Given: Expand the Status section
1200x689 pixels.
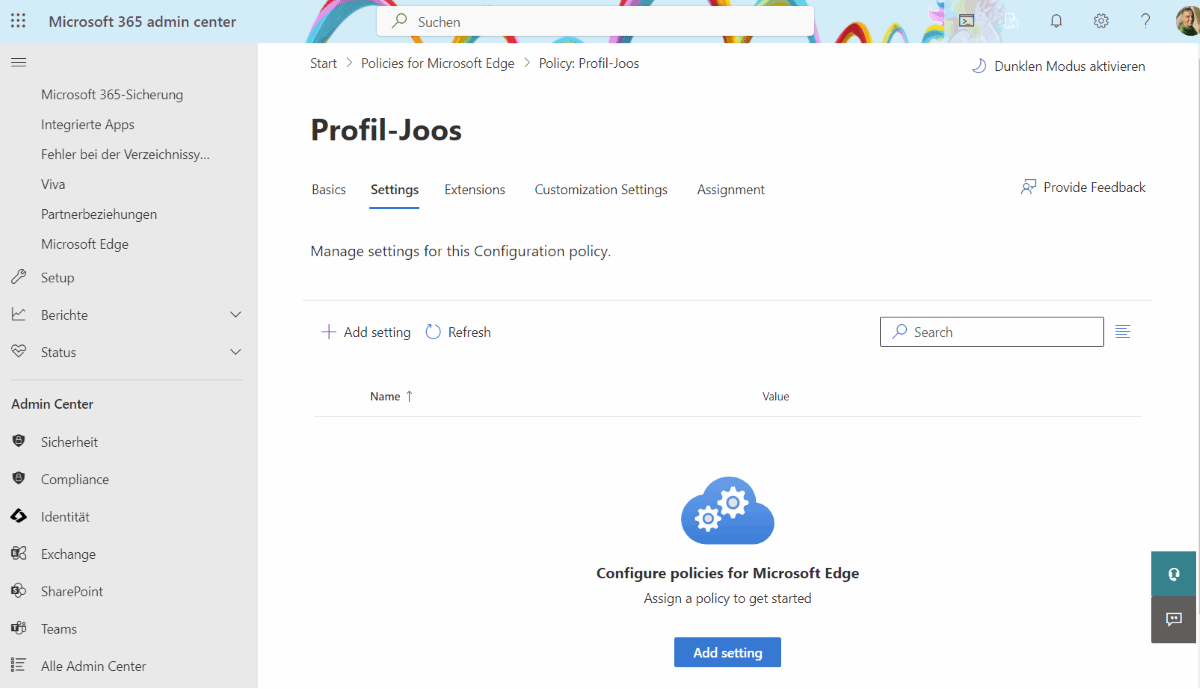Looking at the screenshot, I should [x=236, y=351].
